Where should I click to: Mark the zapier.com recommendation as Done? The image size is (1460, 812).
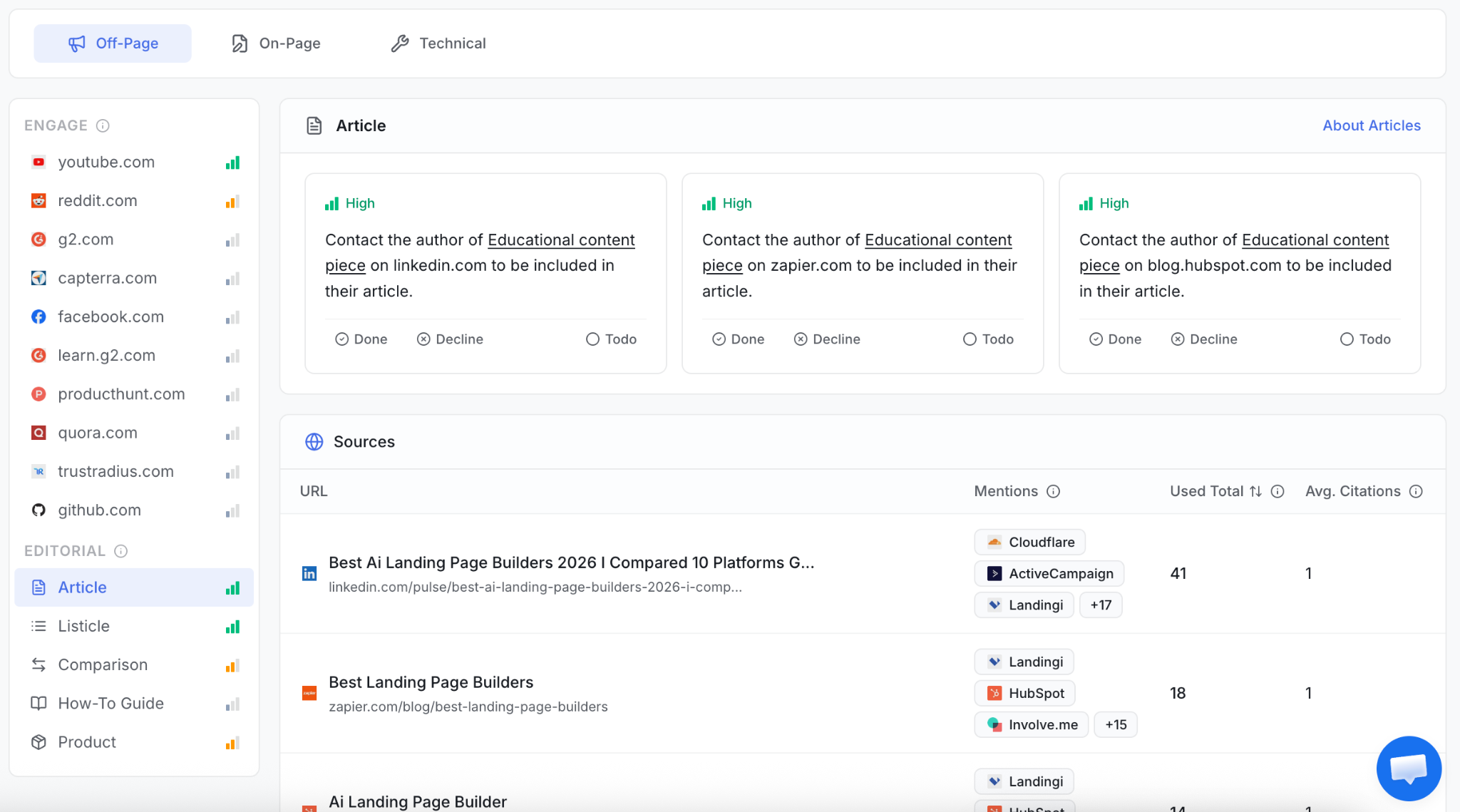739,339
